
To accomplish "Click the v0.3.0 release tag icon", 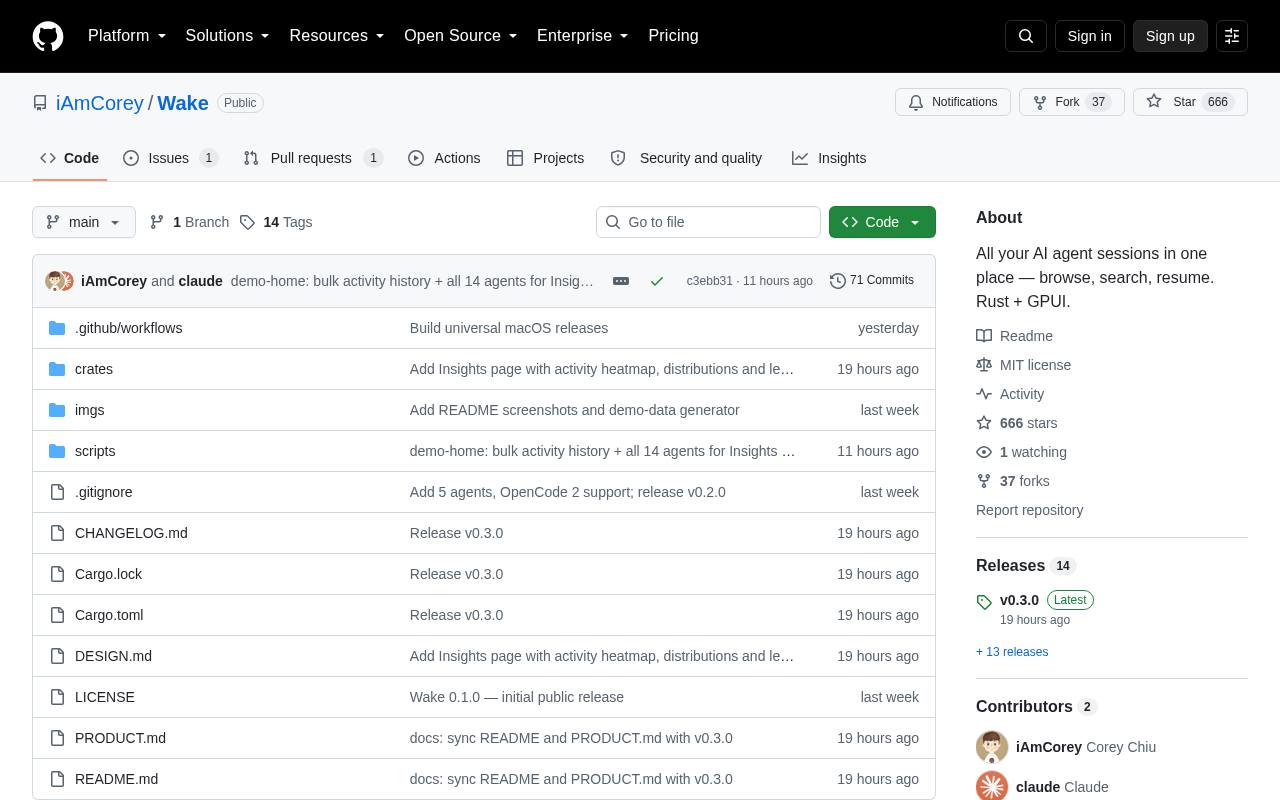I will point(984,602).
